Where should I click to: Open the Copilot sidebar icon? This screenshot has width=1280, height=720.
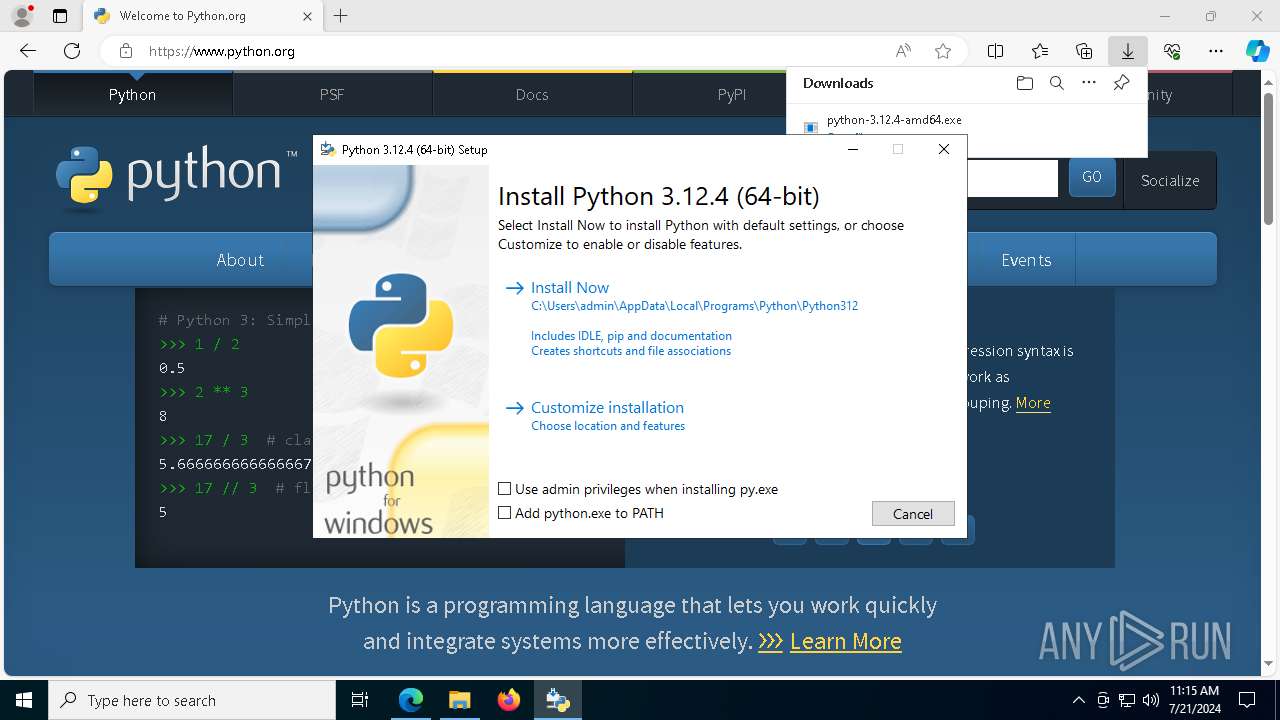click(x=1257, y=51)
